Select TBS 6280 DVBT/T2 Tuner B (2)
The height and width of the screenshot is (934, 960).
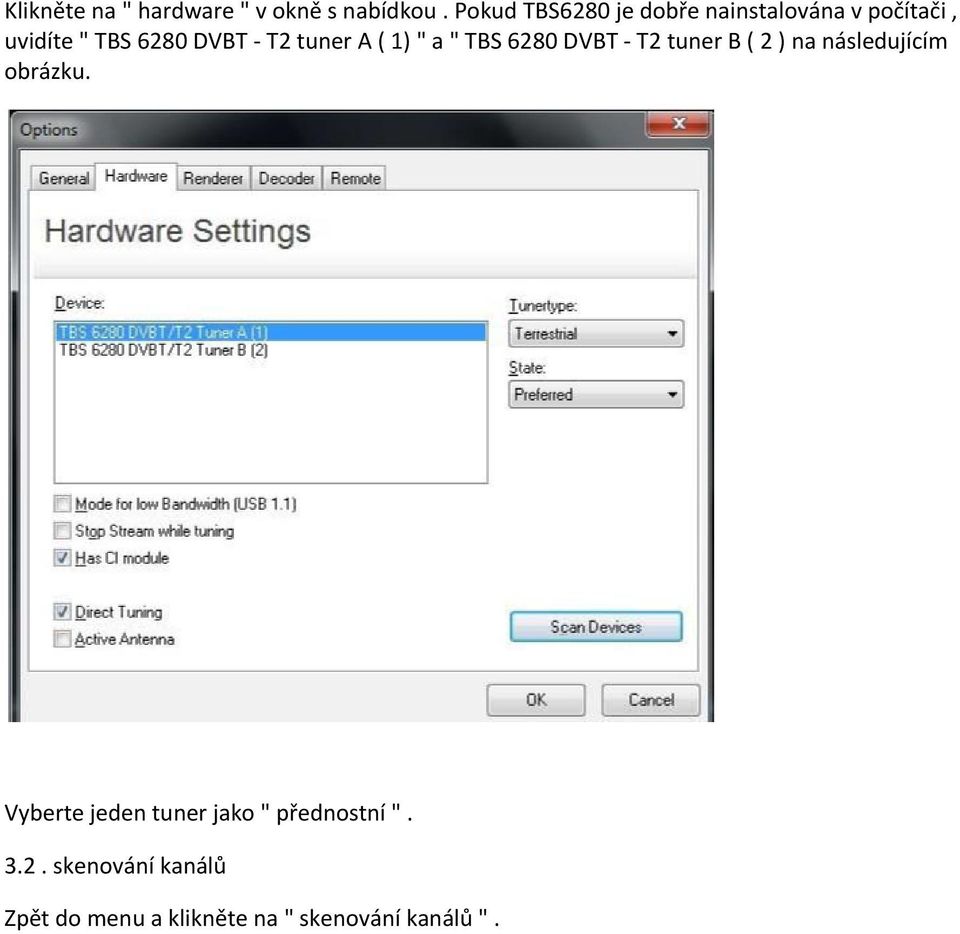[x=271, y=350]
